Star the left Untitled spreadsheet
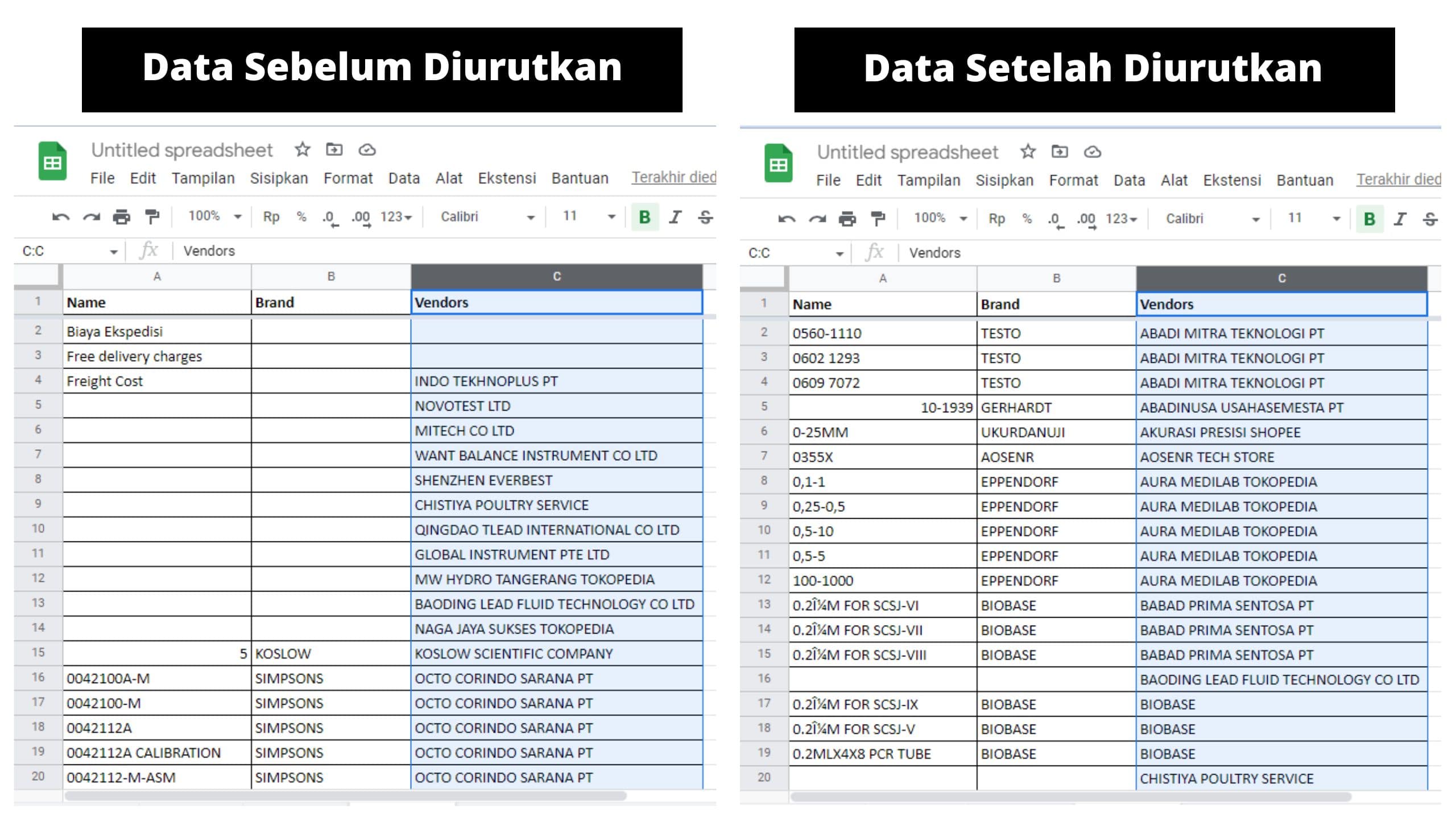Screen dimensions: 1456x819 pyautogui.click(x=303, y=150)
